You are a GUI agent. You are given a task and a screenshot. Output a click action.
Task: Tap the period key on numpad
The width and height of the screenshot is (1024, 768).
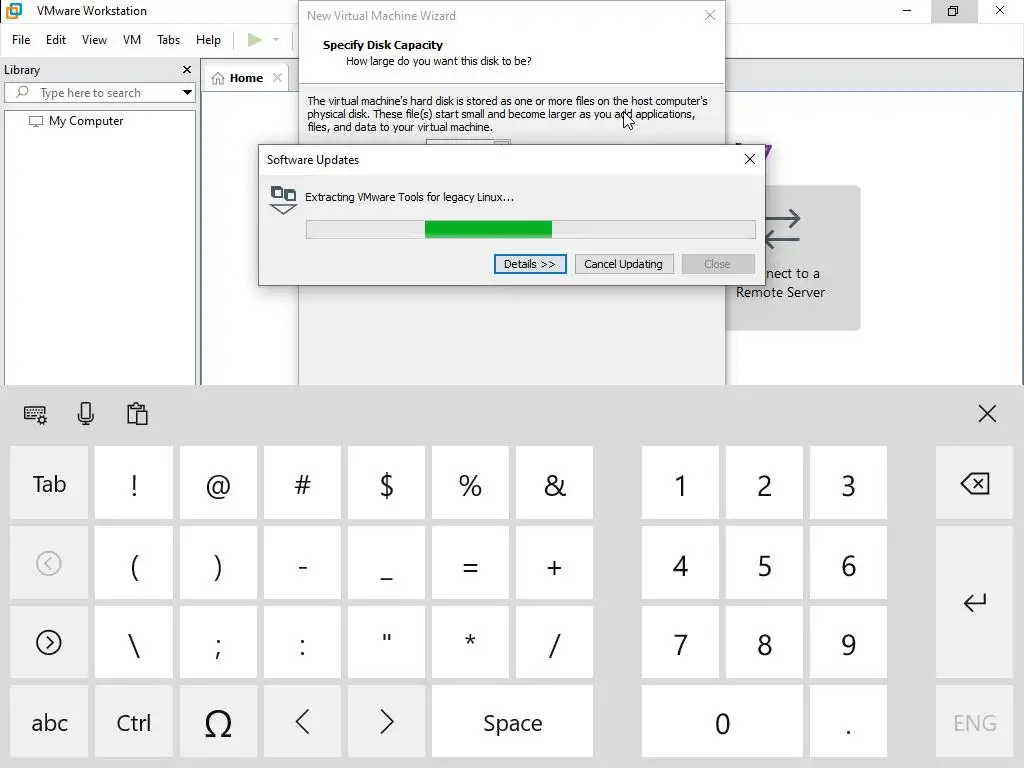pyautogui.click(x=848, y=722)
